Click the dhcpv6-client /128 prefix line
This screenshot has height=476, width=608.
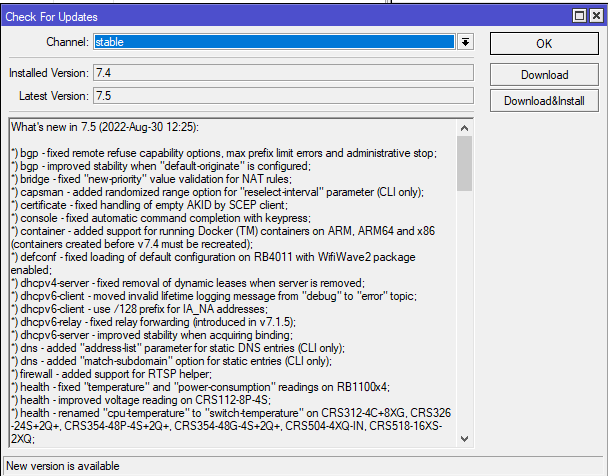coord(139,309)
